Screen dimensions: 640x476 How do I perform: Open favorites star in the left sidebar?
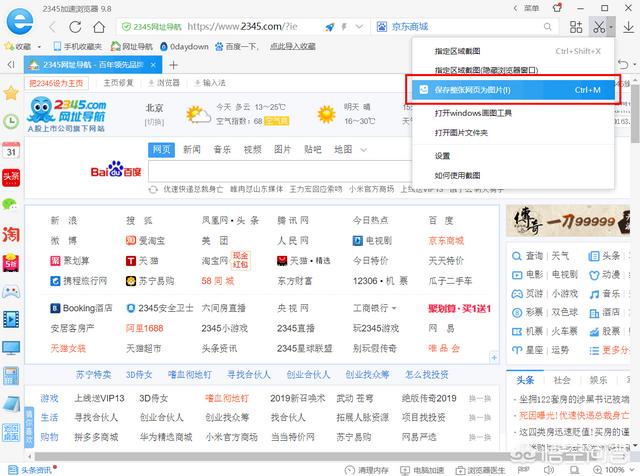coord(11,93)
